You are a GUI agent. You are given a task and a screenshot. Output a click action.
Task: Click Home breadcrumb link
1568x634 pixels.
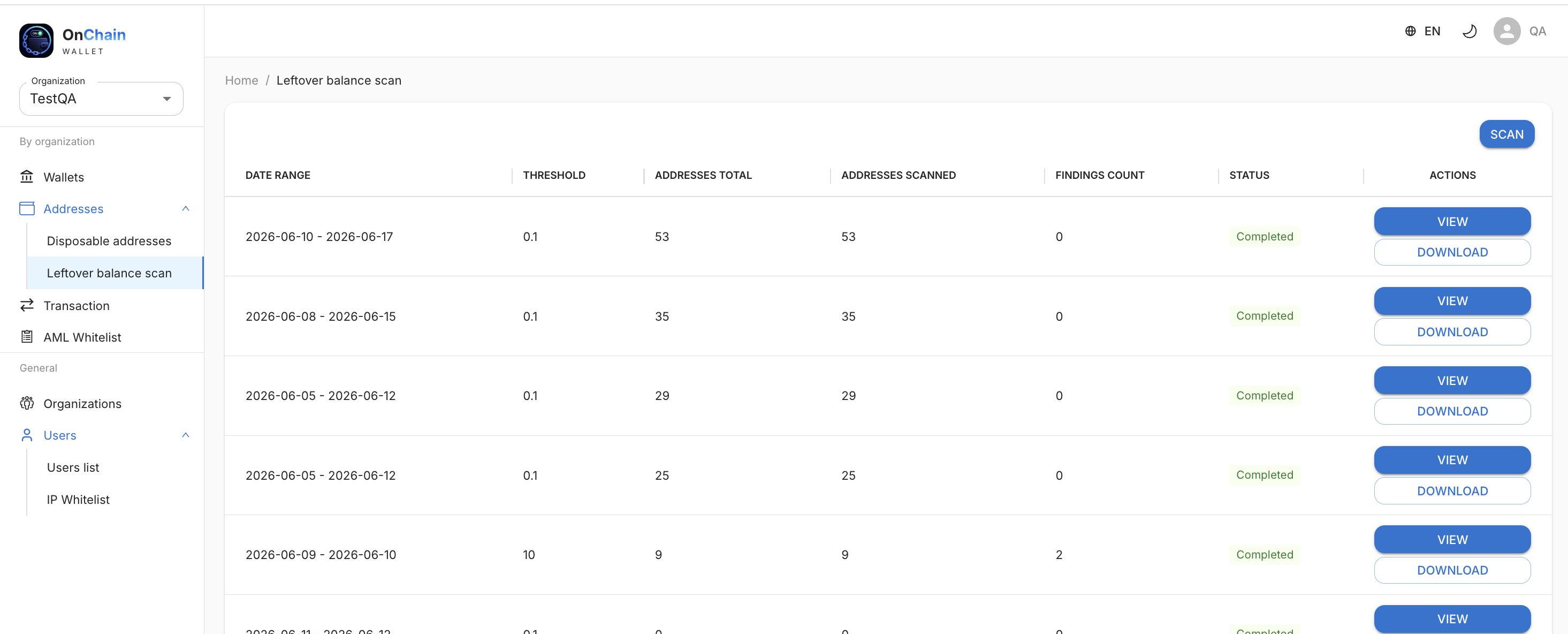242,80
